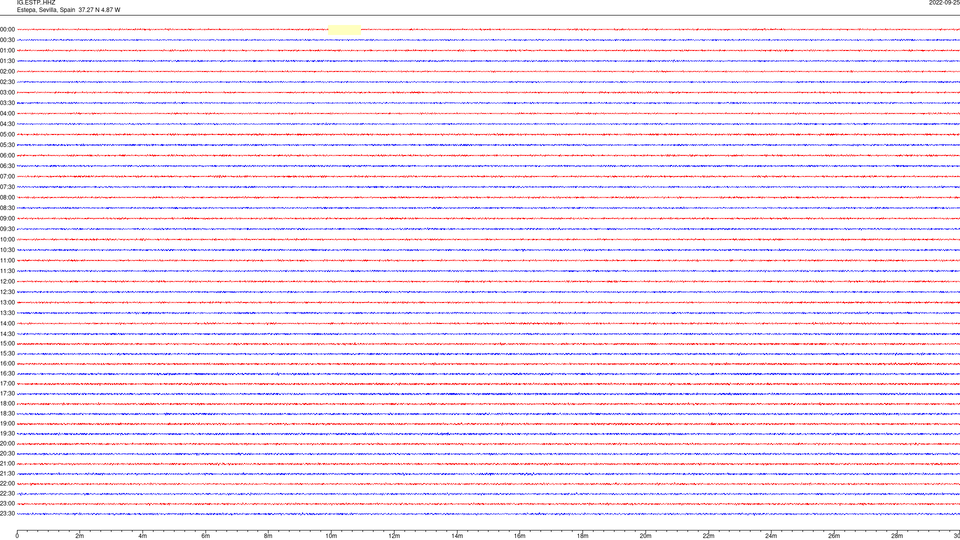Select the 17:00 row time label
The height and width of the screenshot is (540, 960).
[7, 384]
